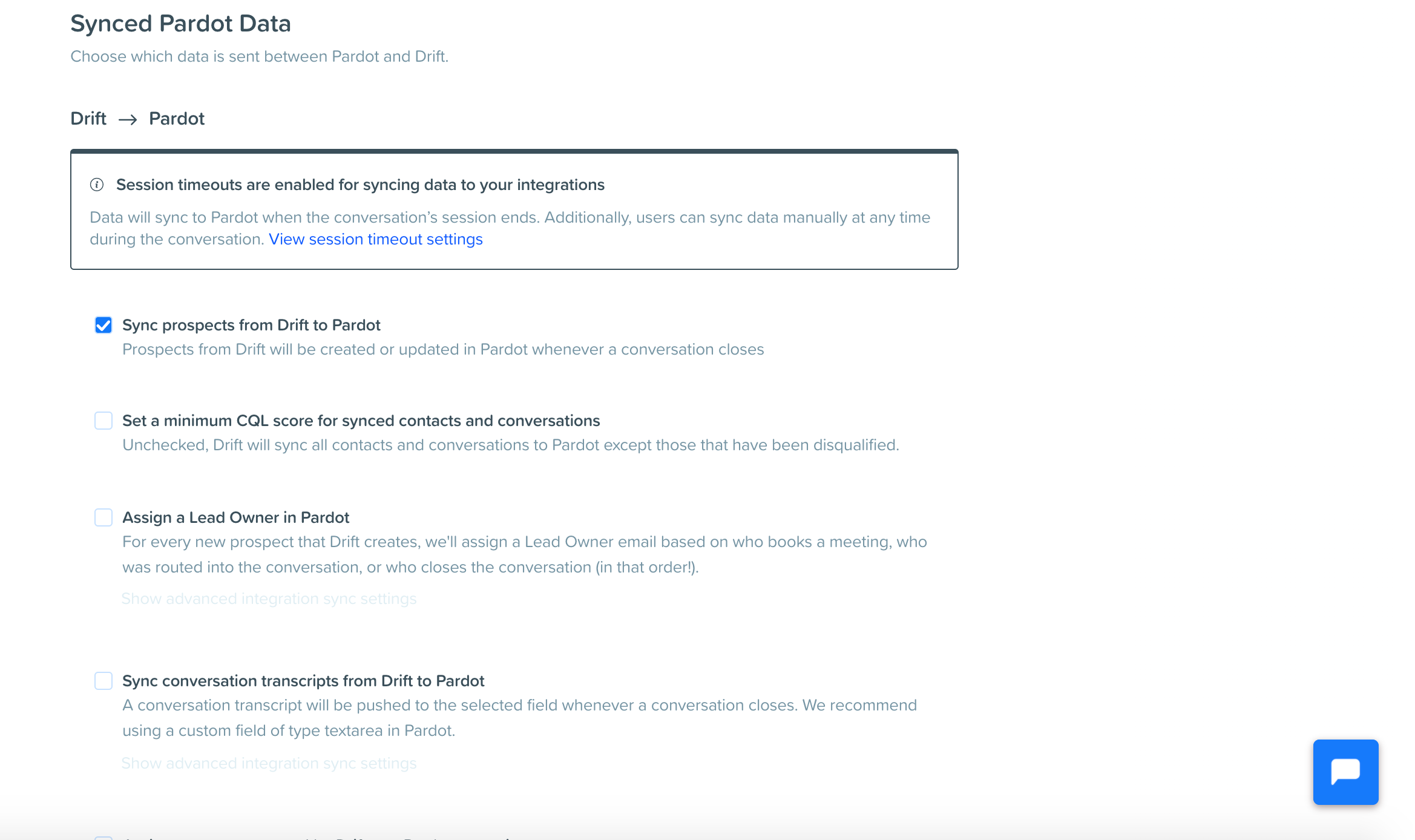This screenshot has height=840, width=1415.
Task: Click 'Prospects from Drift will be created' description
Action: tap(443, 349)
